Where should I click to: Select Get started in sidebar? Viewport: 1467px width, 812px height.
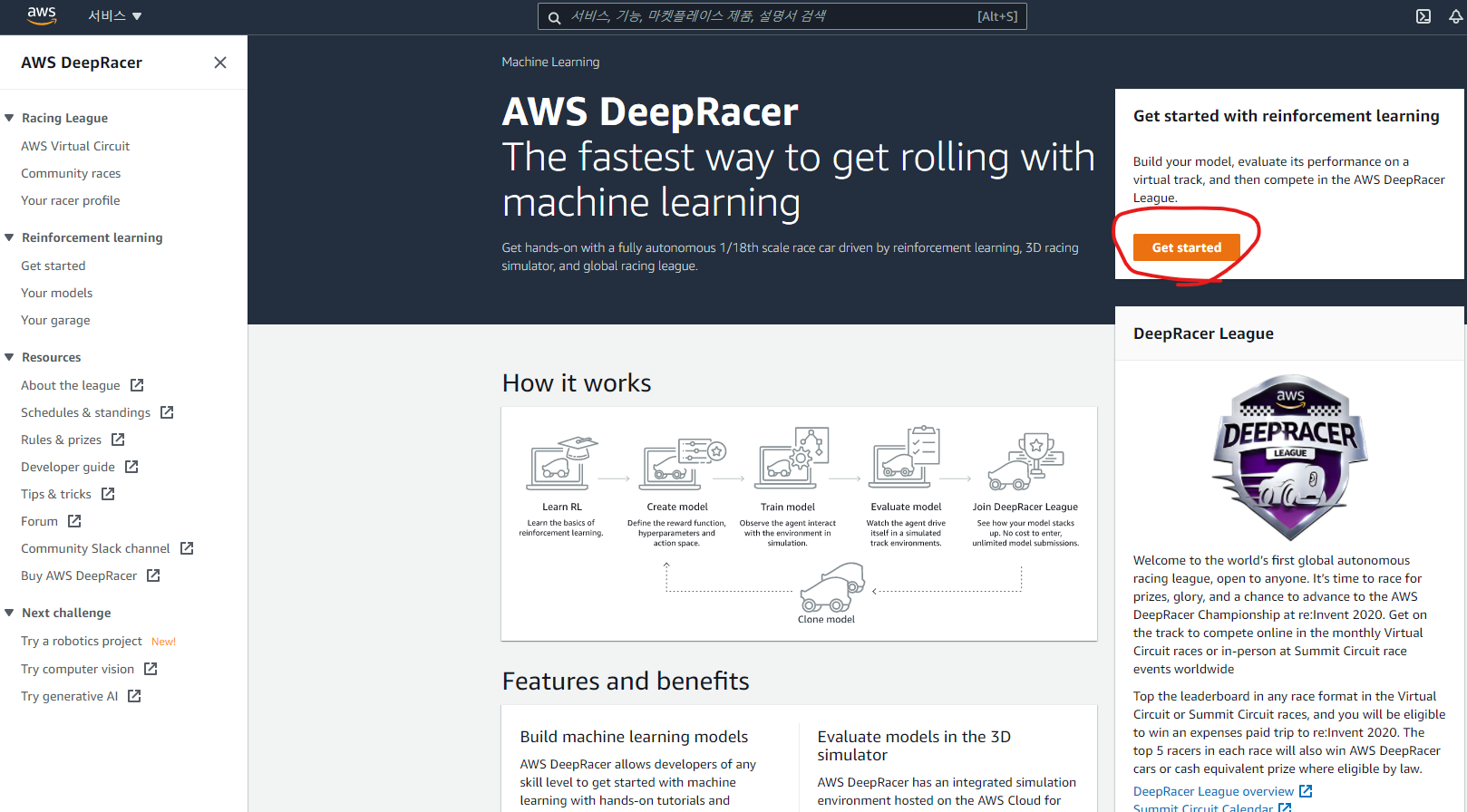click(x=53, y=266)
